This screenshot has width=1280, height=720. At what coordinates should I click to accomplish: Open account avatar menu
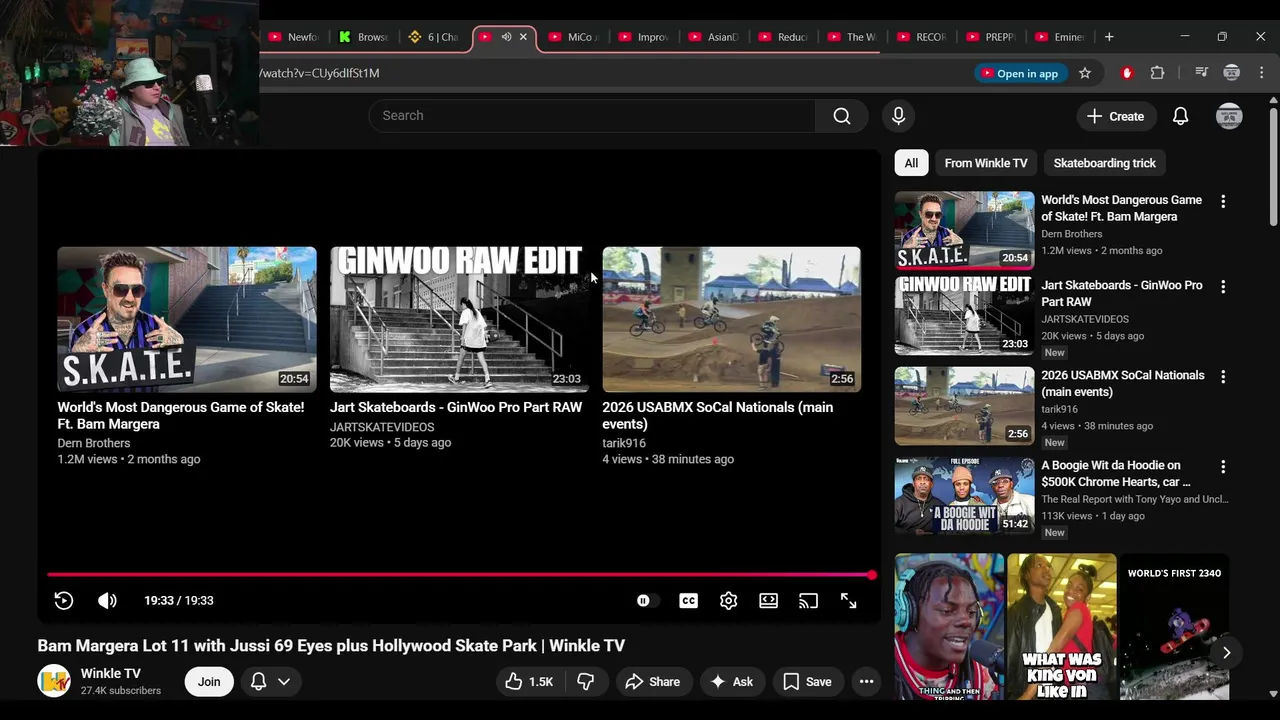(1229, 116)
